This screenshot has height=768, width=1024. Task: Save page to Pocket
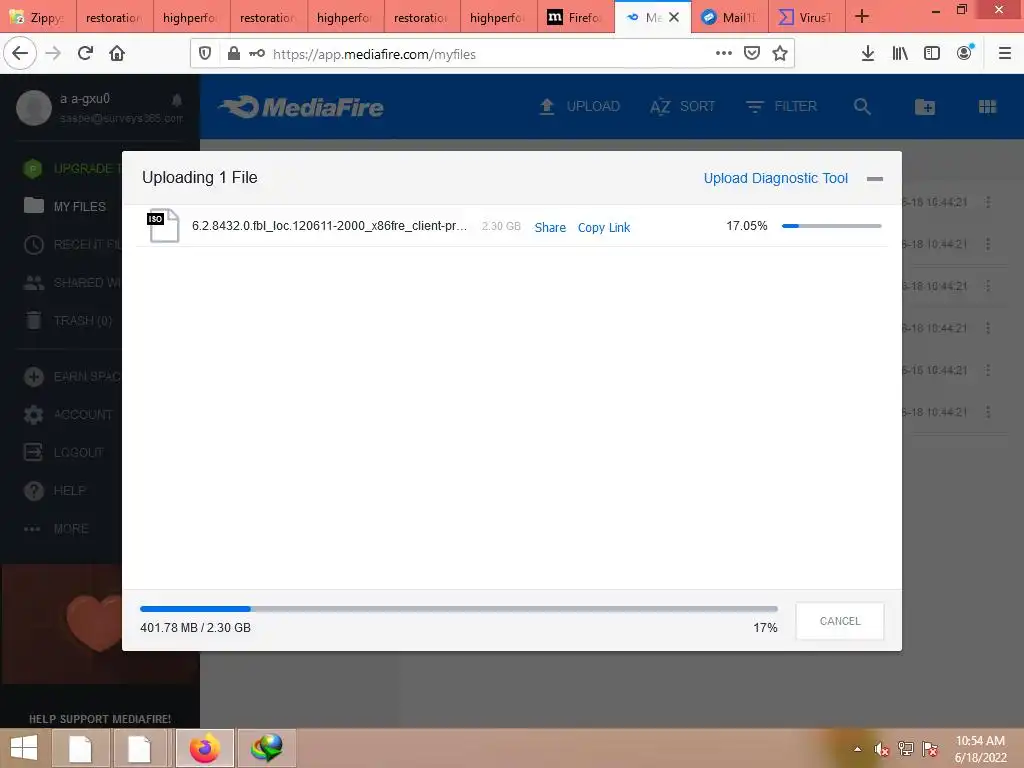tap(752, 54)
